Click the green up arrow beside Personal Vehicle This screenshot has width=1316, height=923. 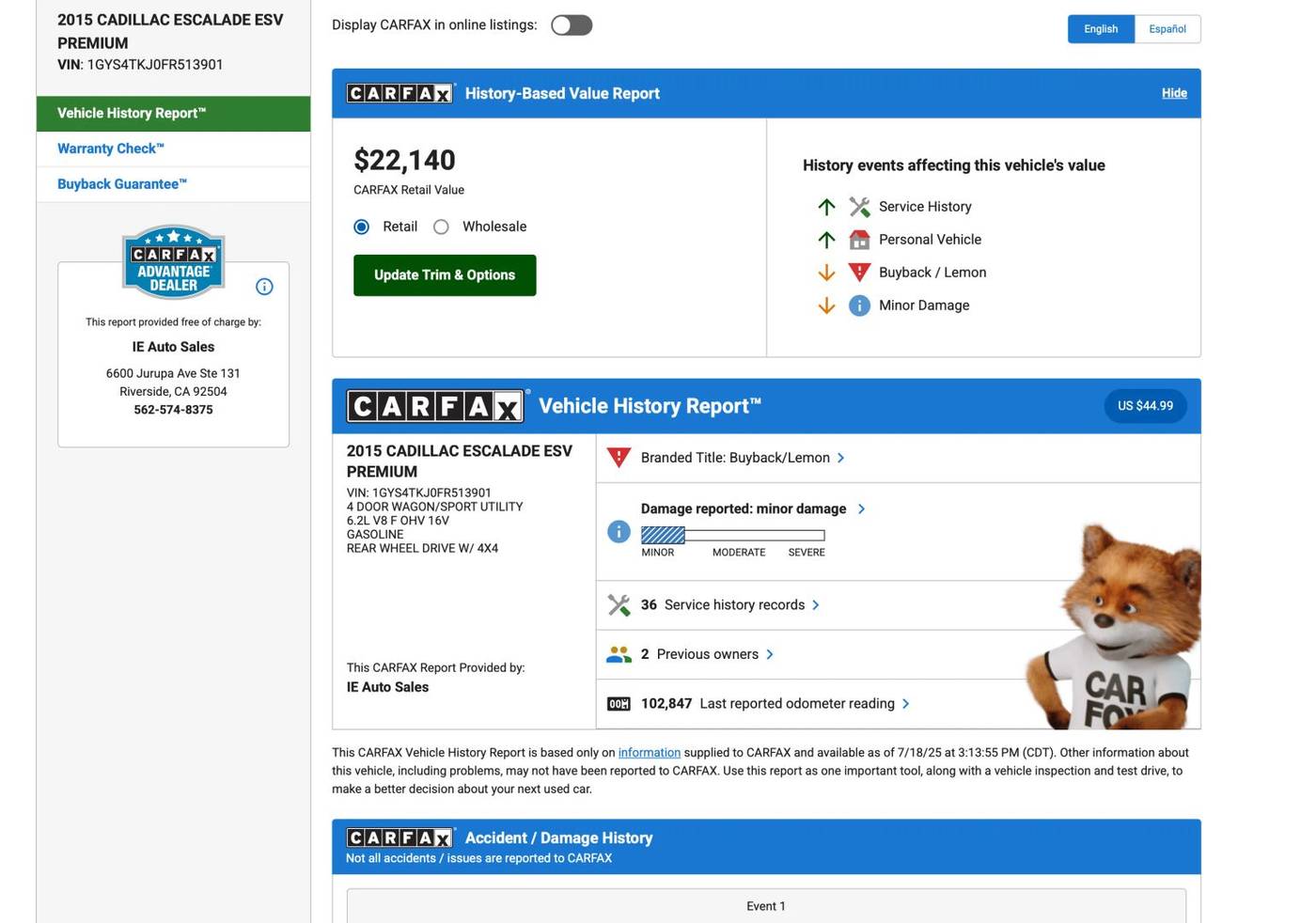(826, 240)
